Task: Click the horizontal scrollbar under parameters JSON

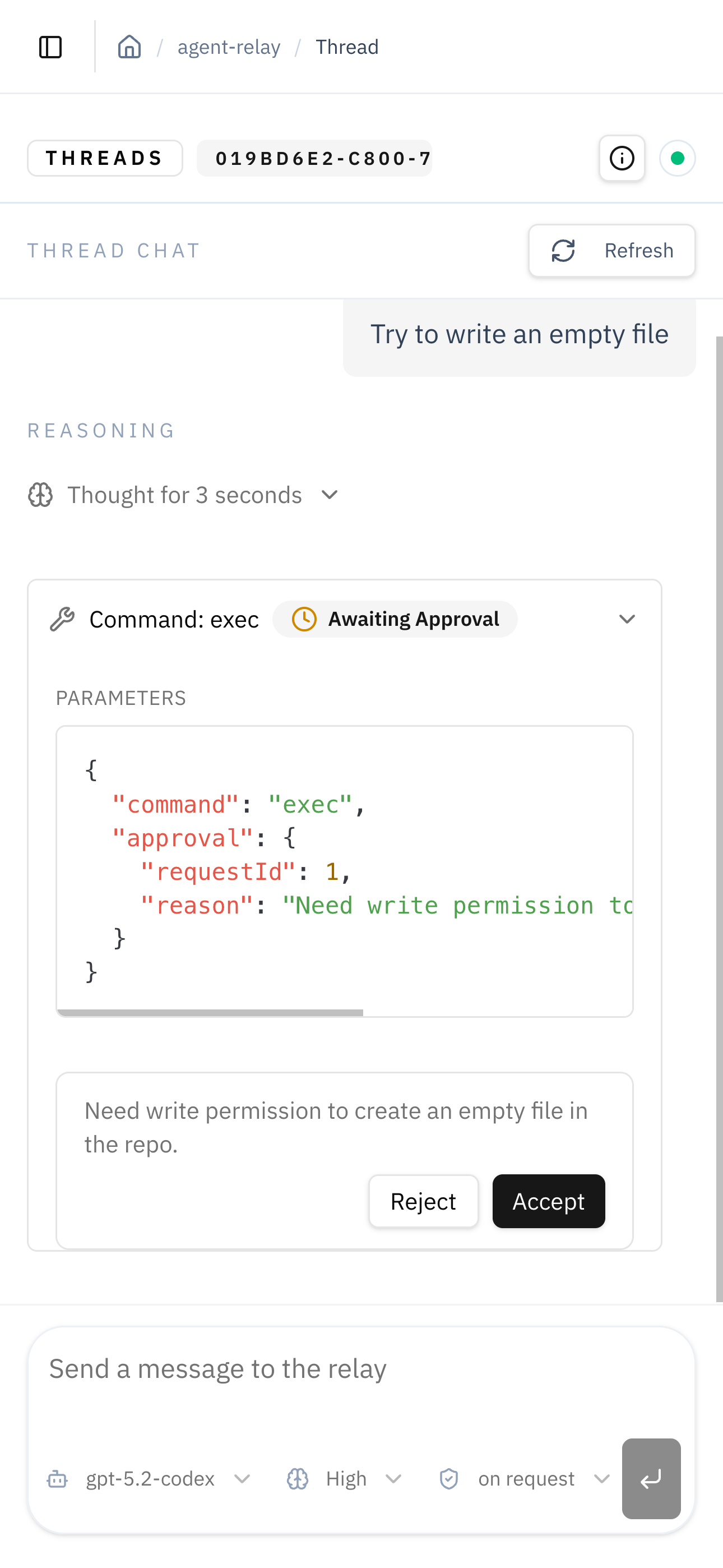Action: click(210, 1013)
